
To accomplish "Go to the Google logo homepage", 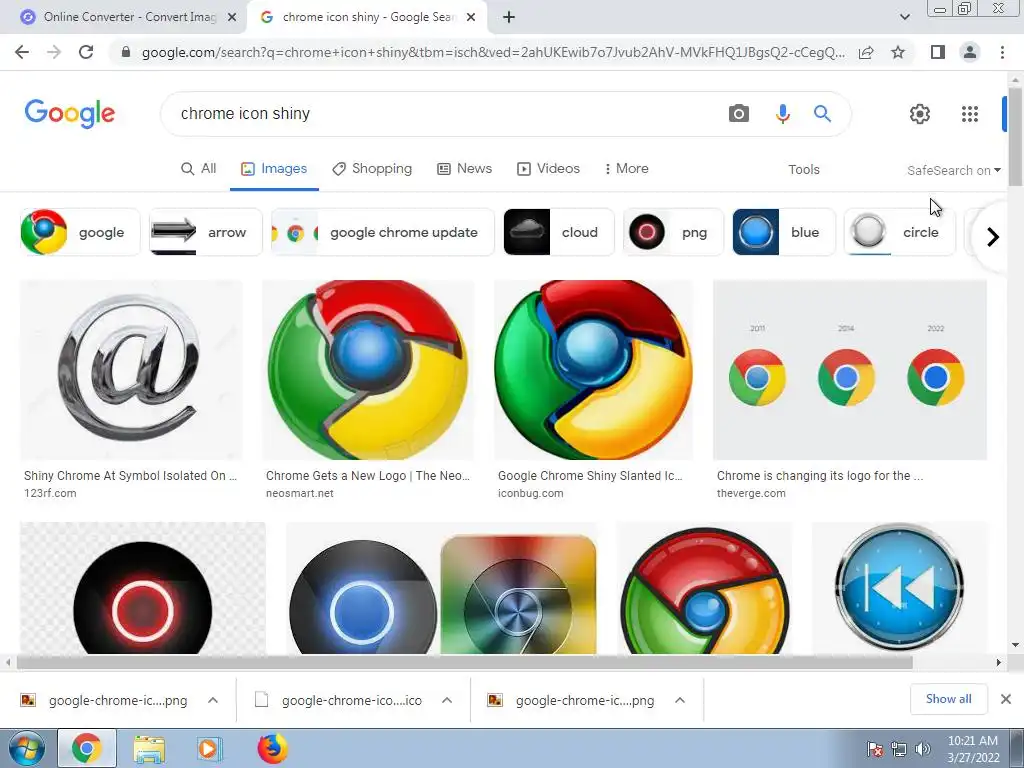I will [70, 114].
